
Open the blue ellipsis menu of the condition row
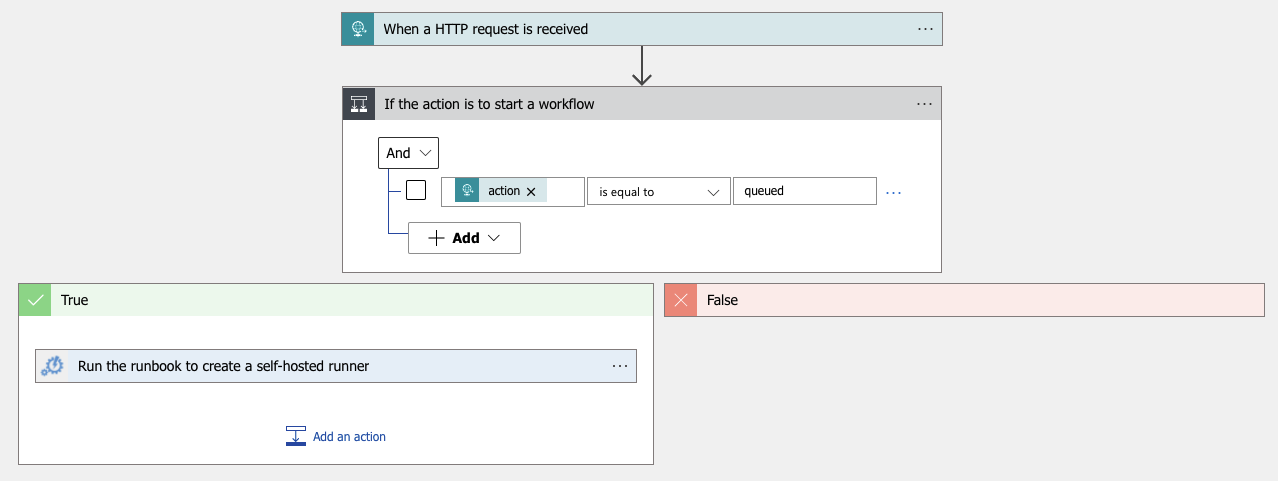(x=894, y=192)
